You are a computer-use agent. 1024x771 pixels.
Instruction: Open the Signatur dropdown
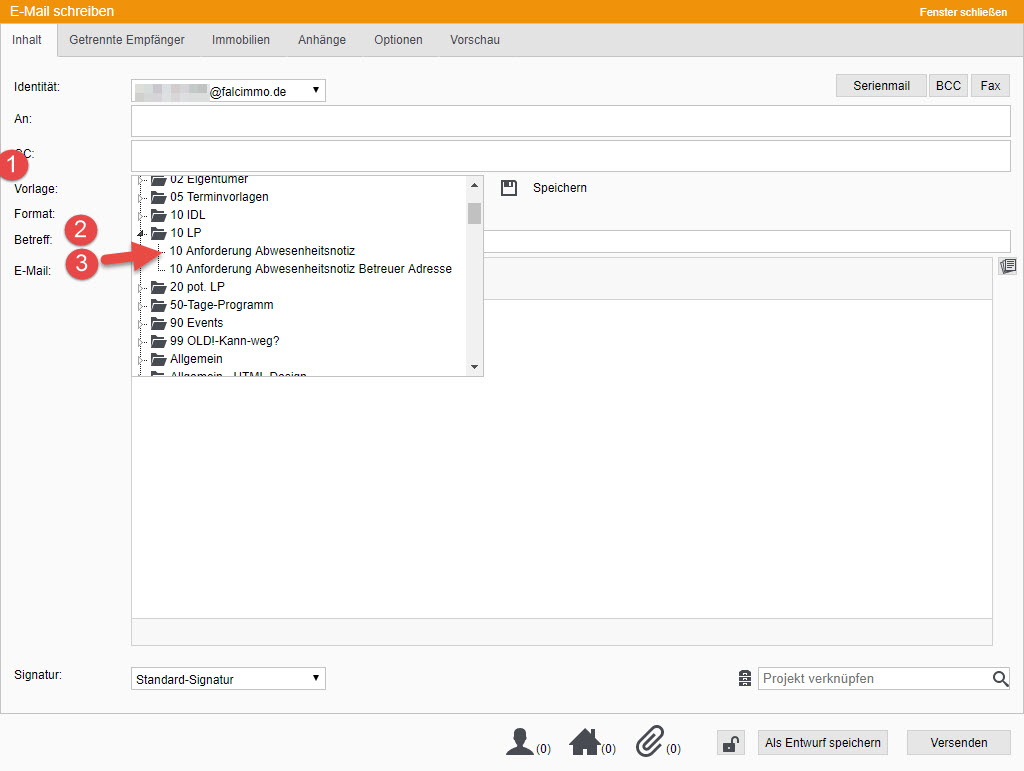click(229, 679)
